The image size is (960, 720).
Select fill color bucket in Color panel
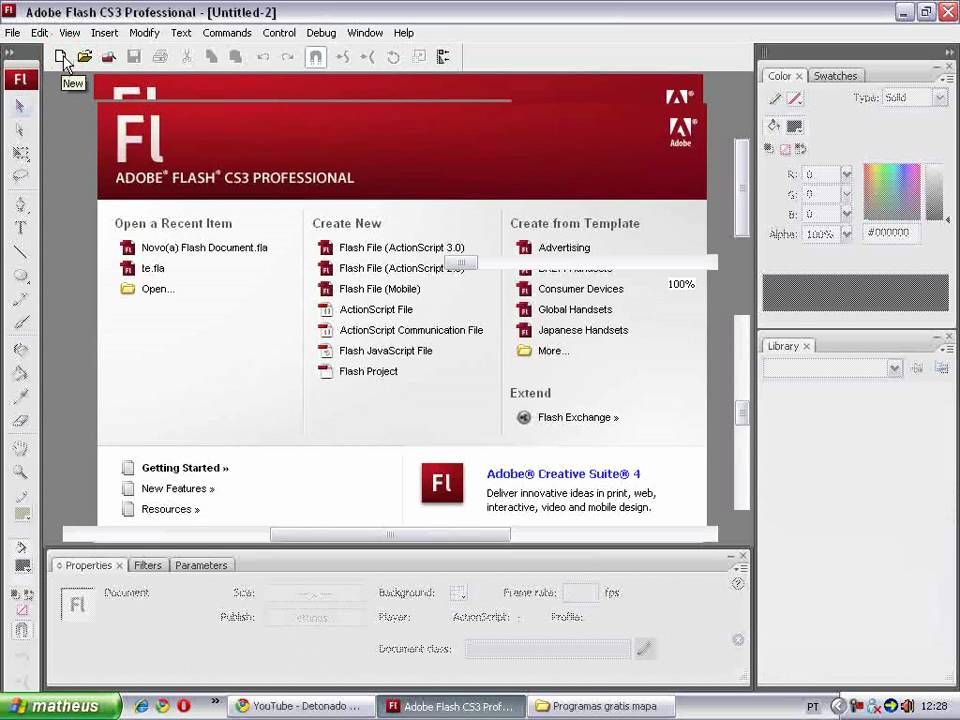774,126
